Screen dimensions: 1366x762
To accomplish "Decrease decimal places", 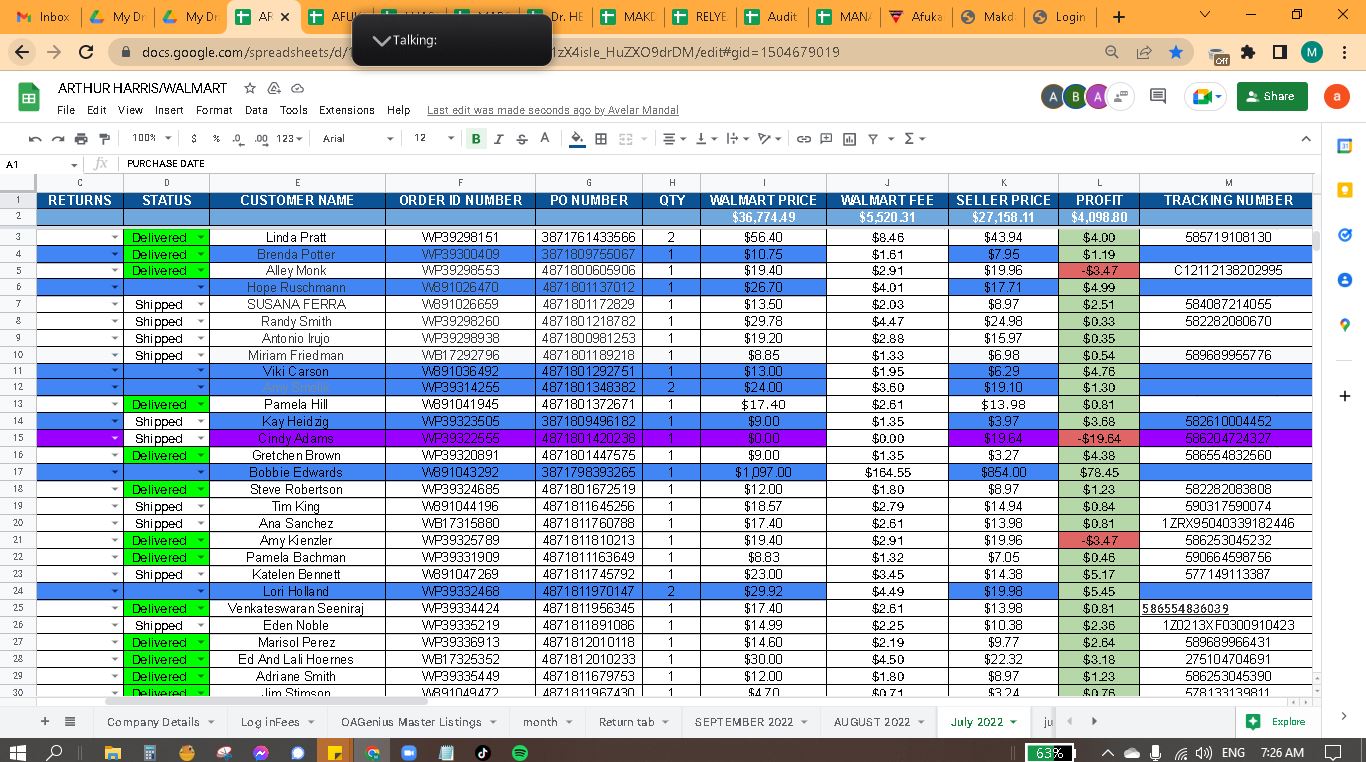I will point(238,139).
